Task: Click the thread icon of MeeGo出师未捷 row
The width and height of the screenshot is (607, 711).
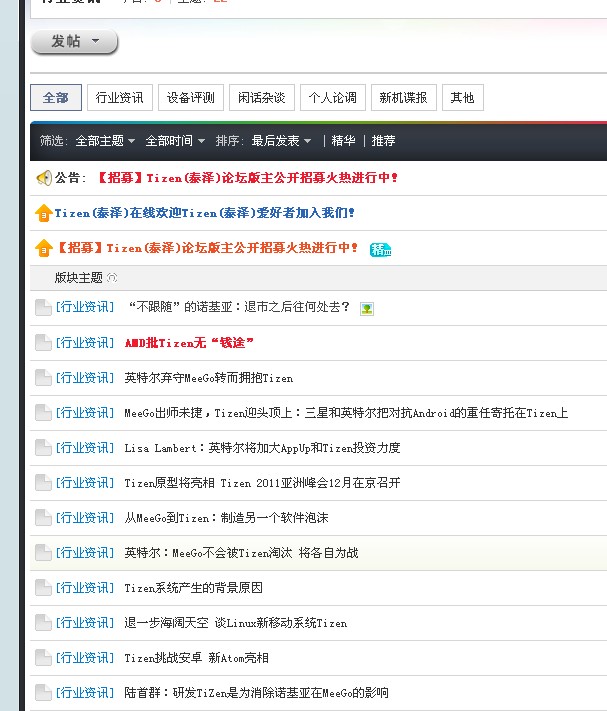Action: tap(44, 413)
